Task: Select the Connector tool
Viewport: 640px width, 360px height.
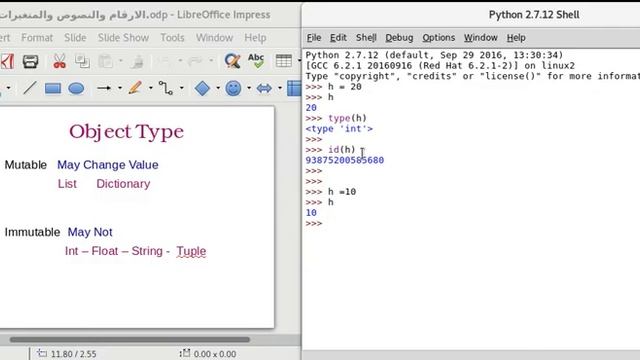Action: coord(166,88)
